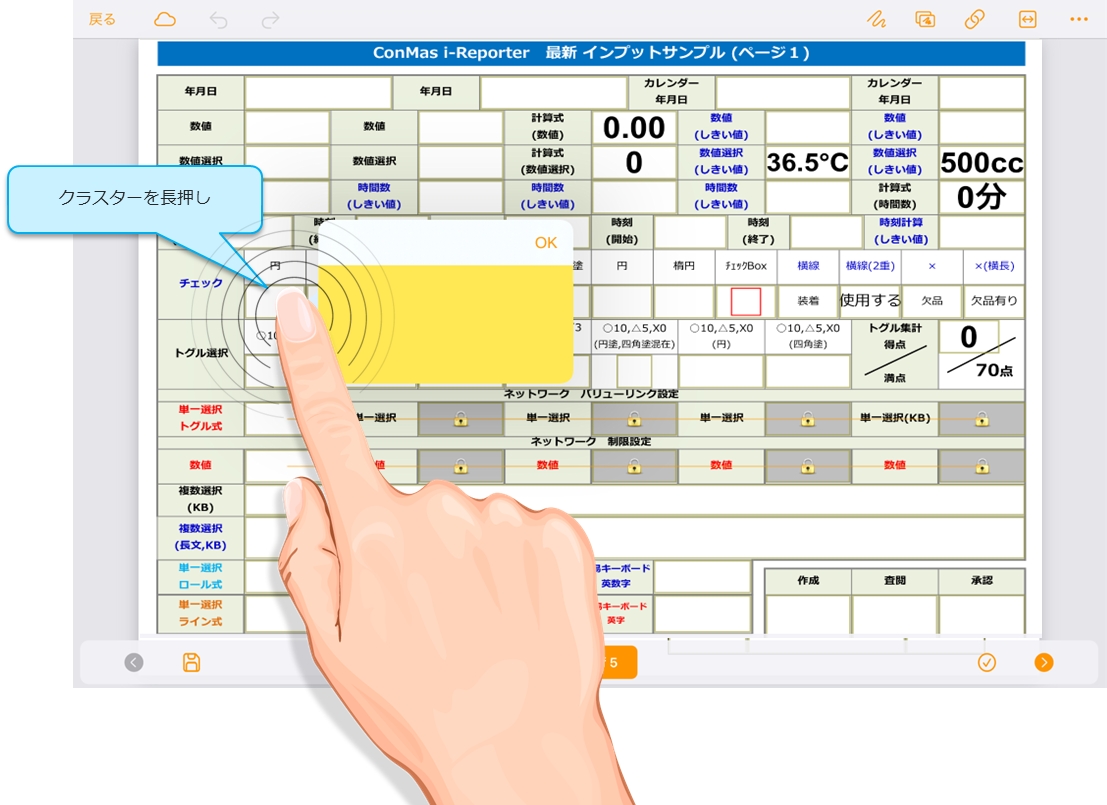Tap the 横線(2重) check label cell

click(870, 266)
